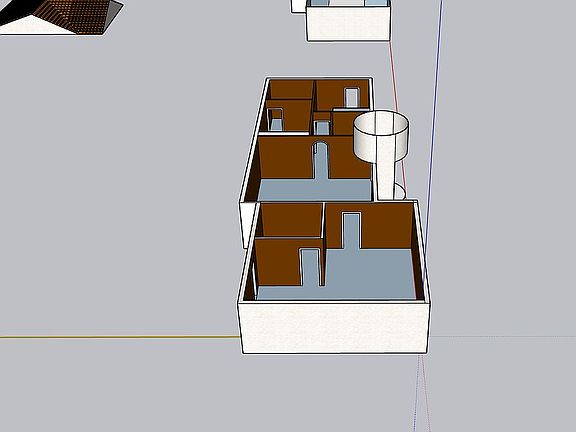Click the solid blue vertical axis line
576x432 pixels.
point(433,140)
